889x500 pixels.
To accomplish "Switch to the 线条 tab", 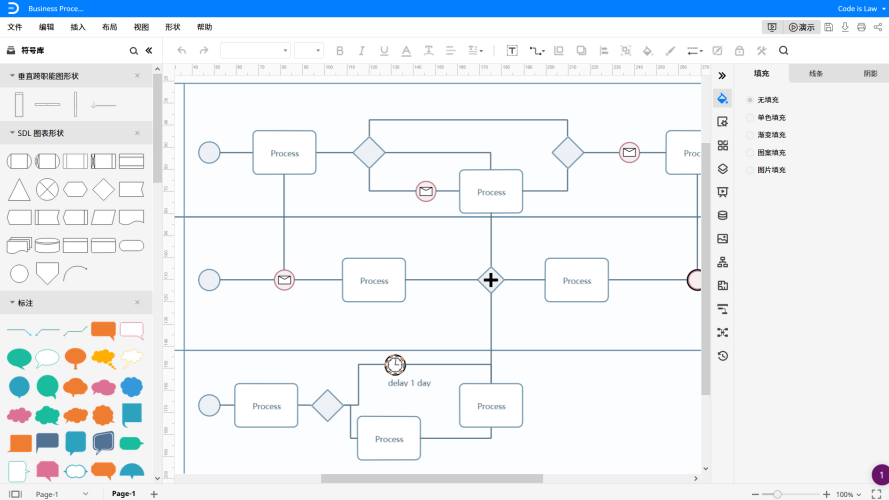I will click(x=816, y=74).
